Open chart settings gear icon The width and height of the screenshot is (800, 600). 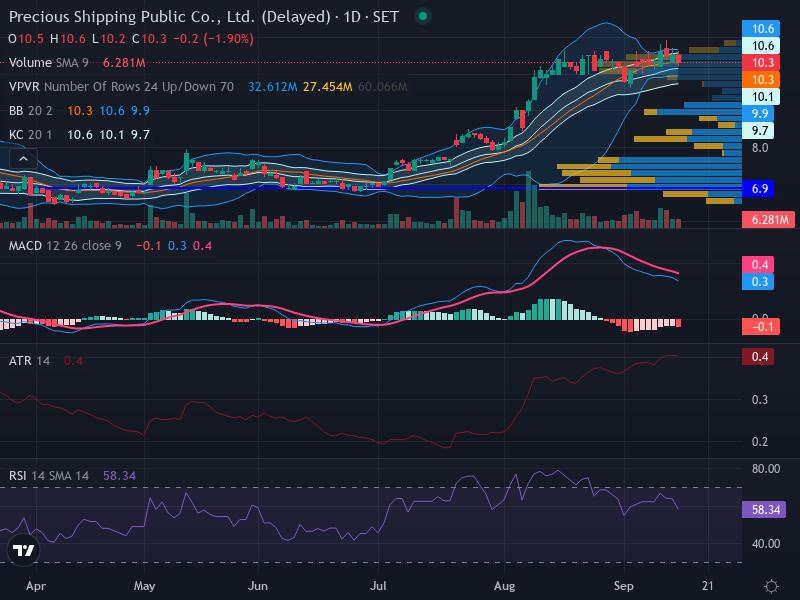point(771,586)
